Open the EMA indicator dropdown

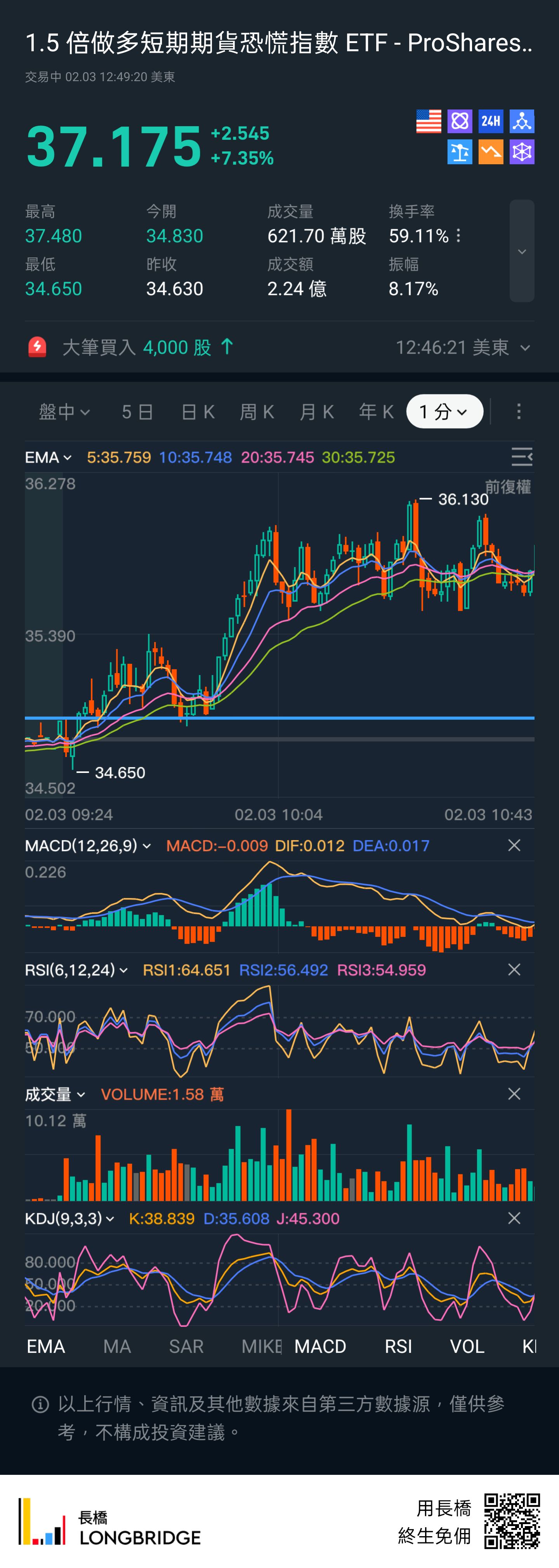tap(48, 457)
